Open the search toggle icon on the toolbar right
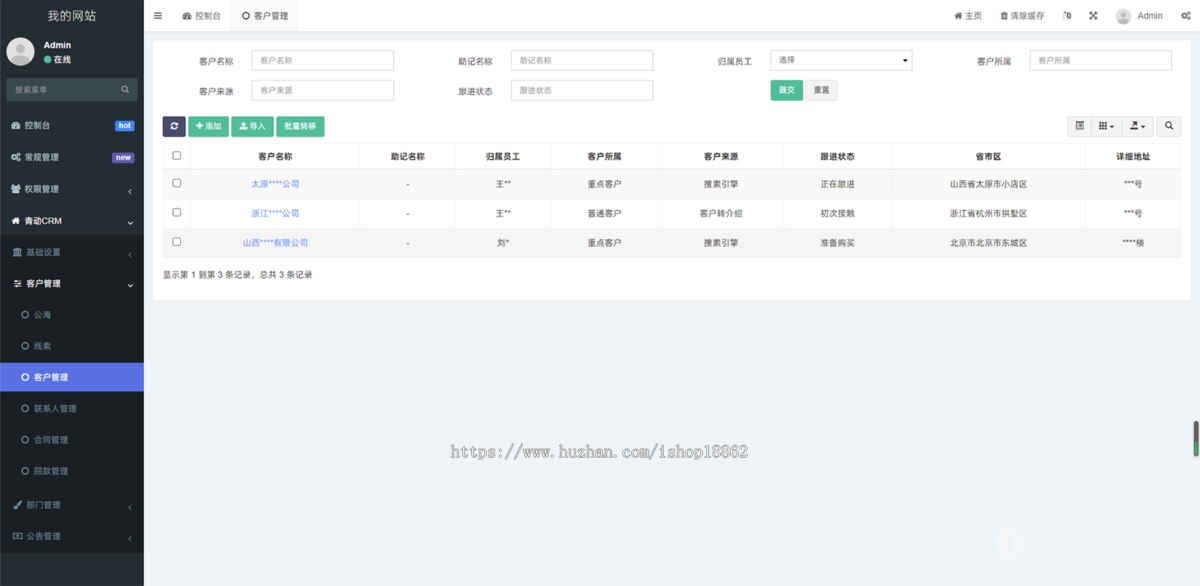Image resolution: width=1200 pixels, height=586 pixels. click(x=1168, y=126)
